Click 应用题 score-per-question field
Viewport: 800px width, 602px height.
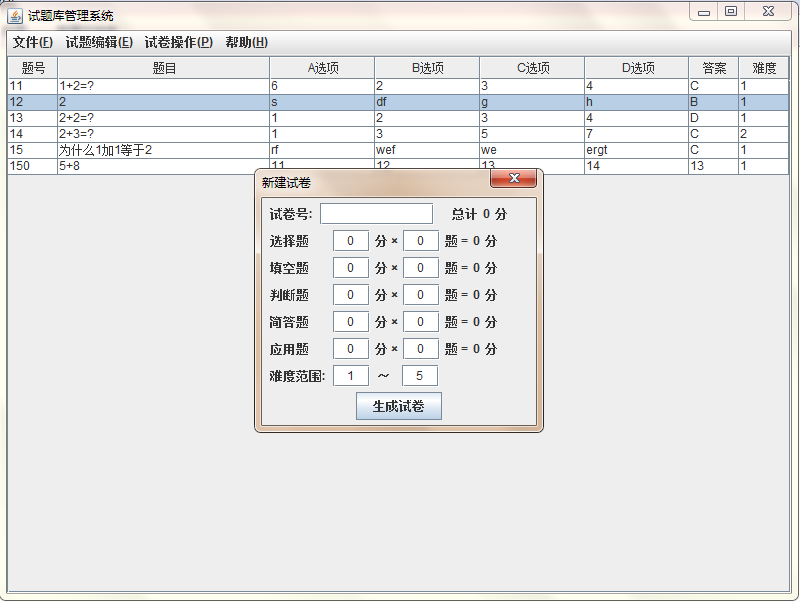coord(351,349)
